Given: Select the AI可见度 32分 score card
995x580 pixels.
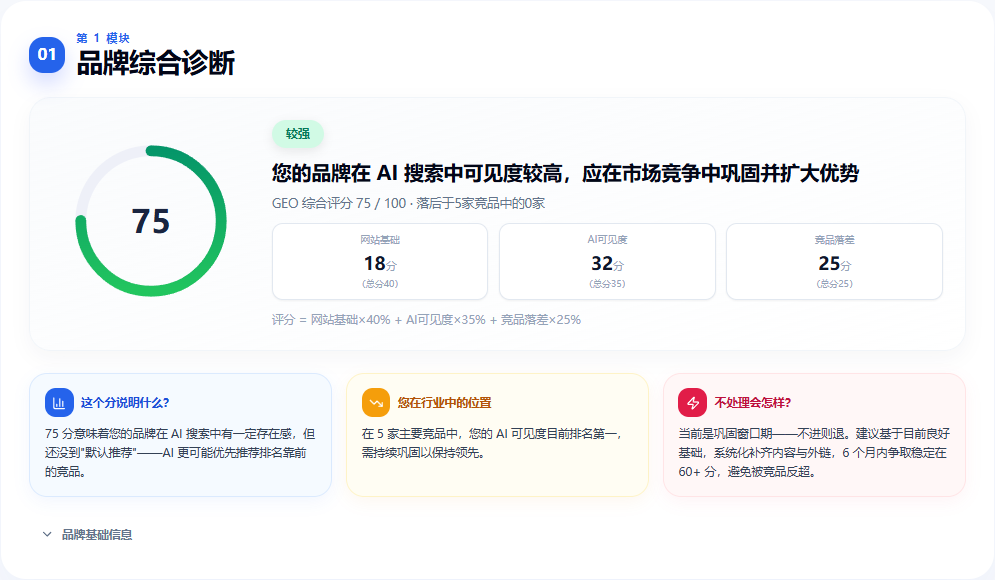Looking at the screenshot, I should pyautogui.click(x=607, y=261).
